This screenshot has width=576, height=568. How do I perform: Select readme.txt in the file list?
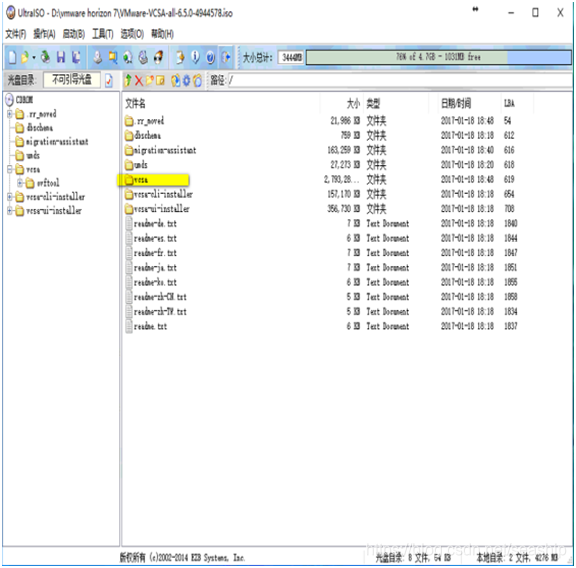[146, 326]
